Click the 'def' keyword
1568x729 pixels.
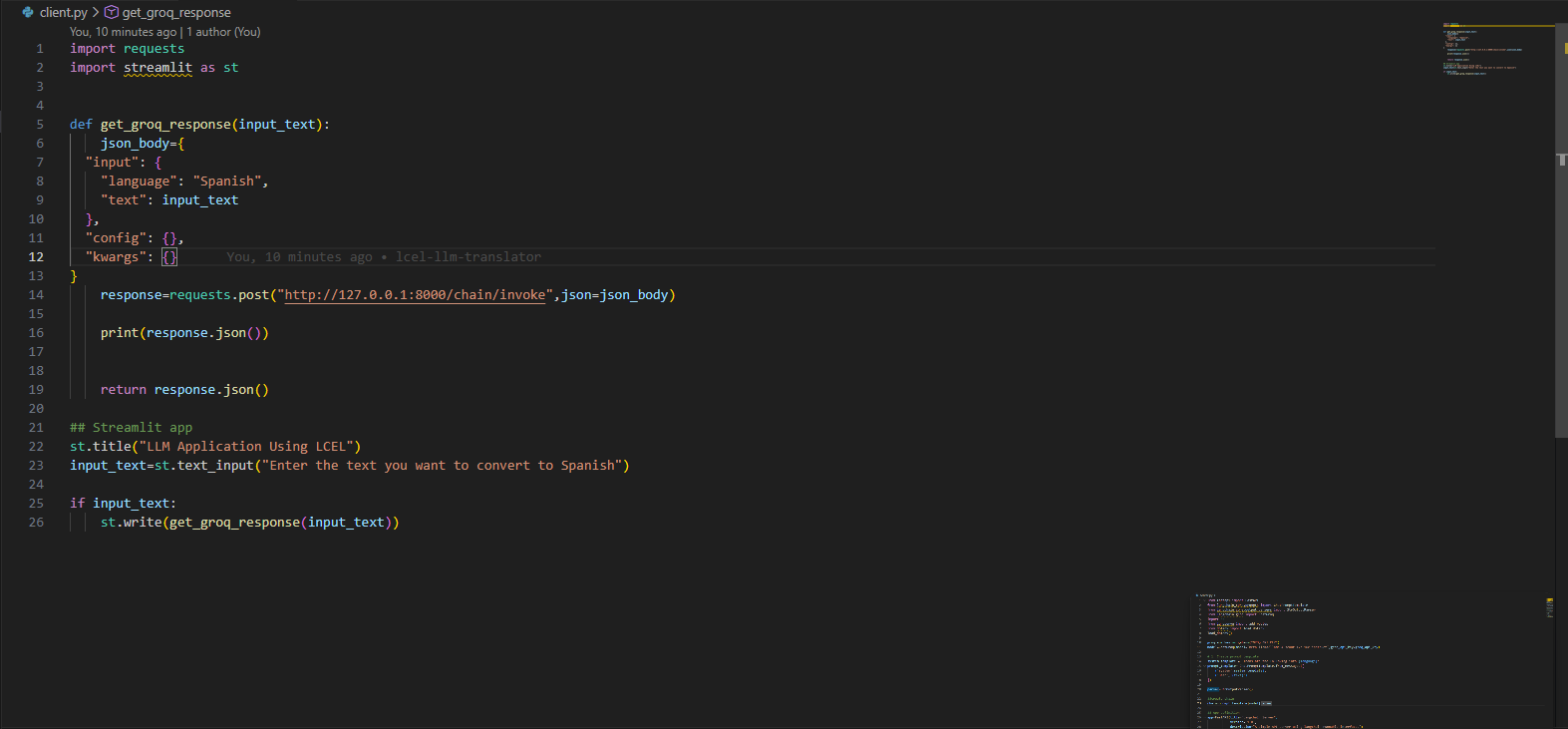pos(81,125)
